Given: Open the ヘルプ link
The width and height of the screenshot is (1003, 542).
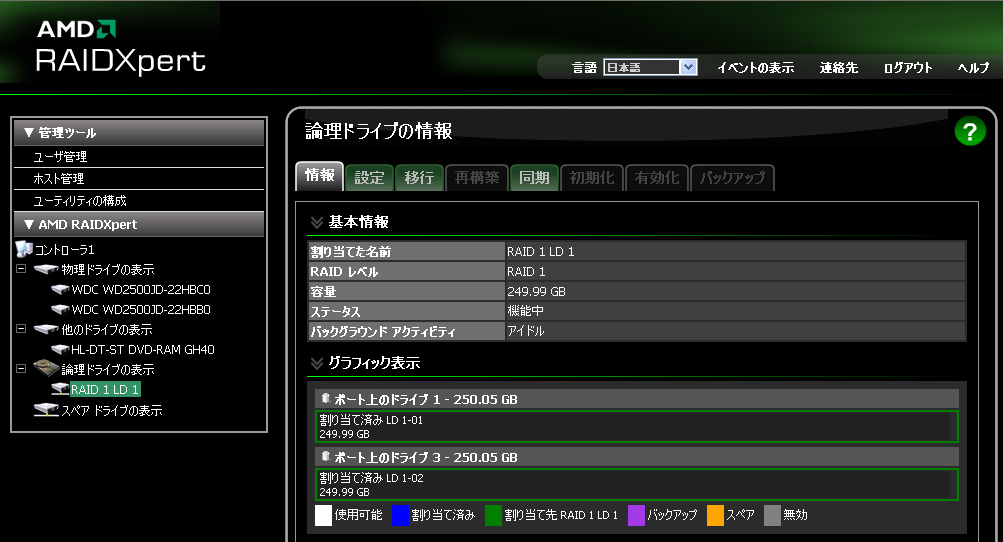Looking at the screenshot, I should pyautogui.click(x=973, y=68).
